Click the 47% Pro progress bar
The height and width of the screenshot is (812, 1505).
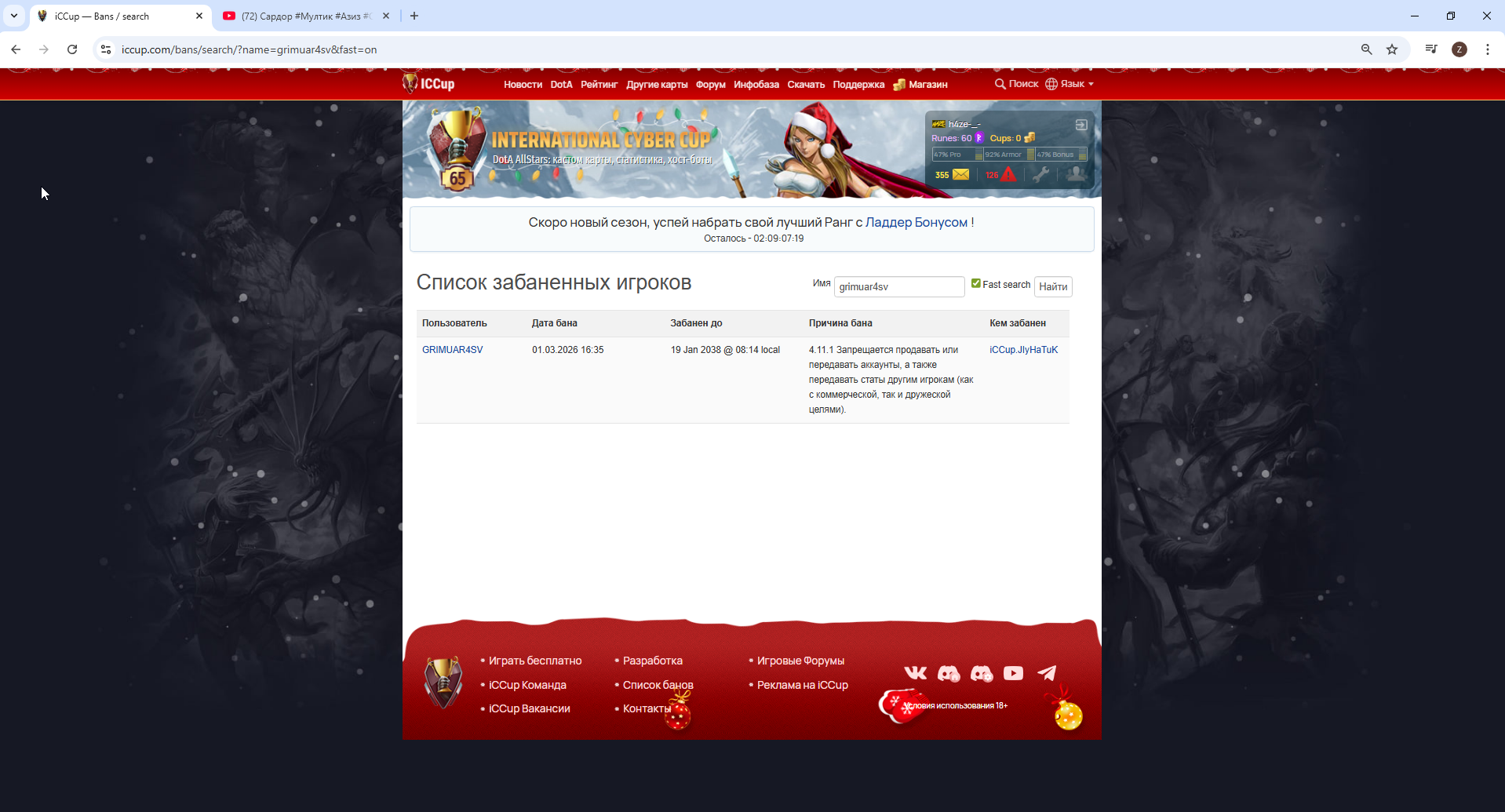click(958, 155)
